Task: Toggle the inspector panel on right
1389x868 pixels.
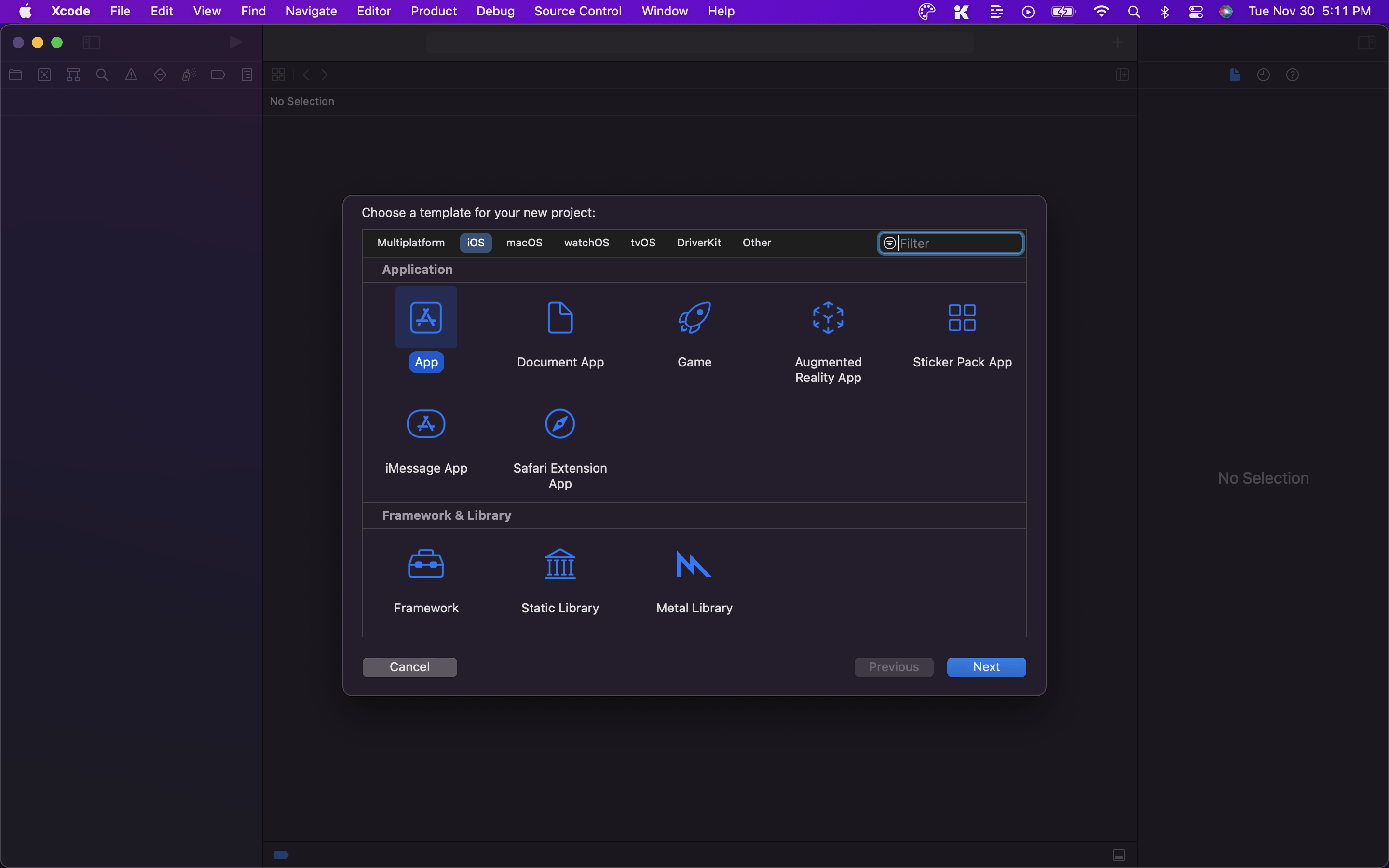Action: [x=1366, y=42]
